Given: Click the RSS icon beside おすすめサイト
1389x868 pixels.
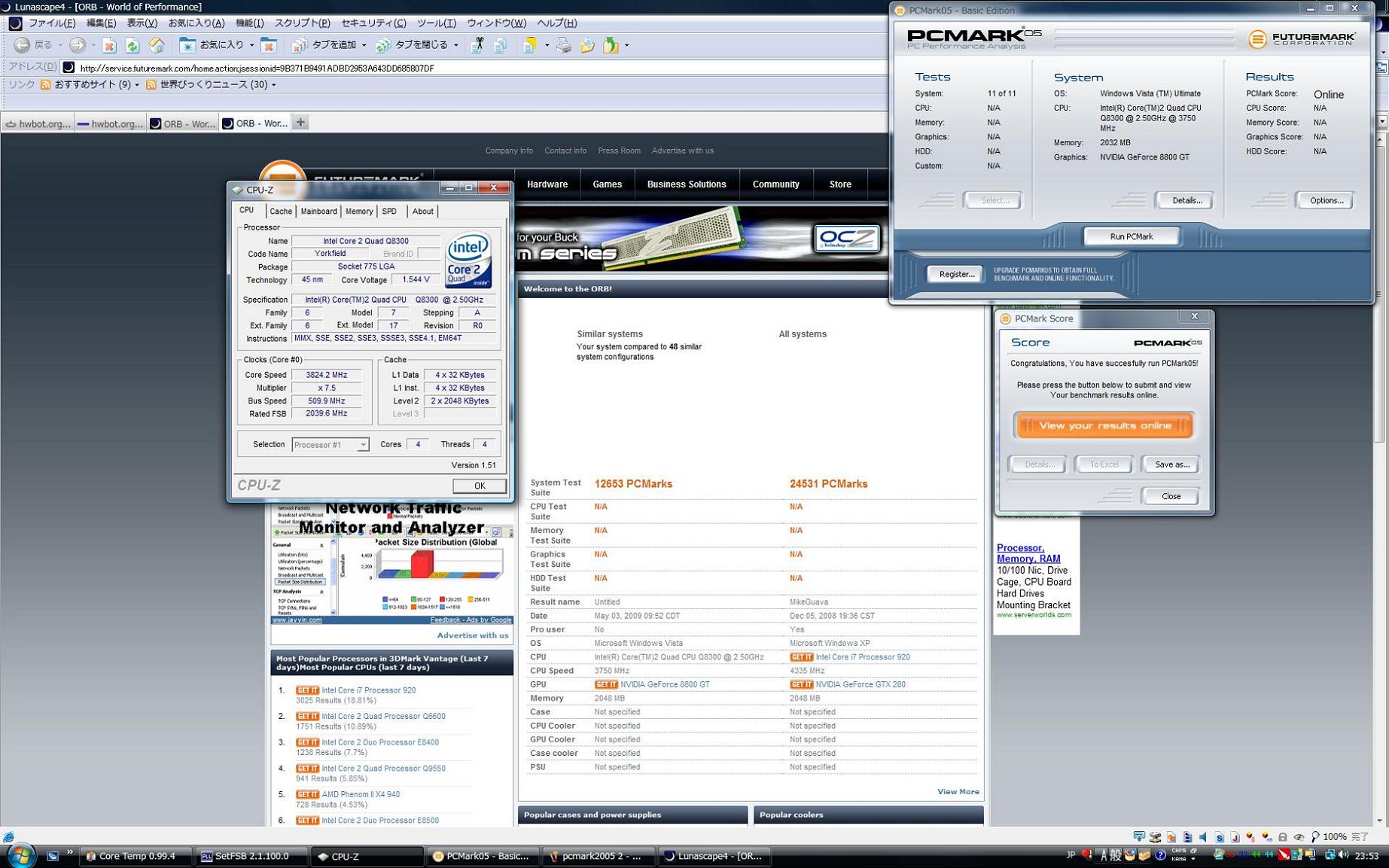Looking at the screenshot, I should point(46,85).
